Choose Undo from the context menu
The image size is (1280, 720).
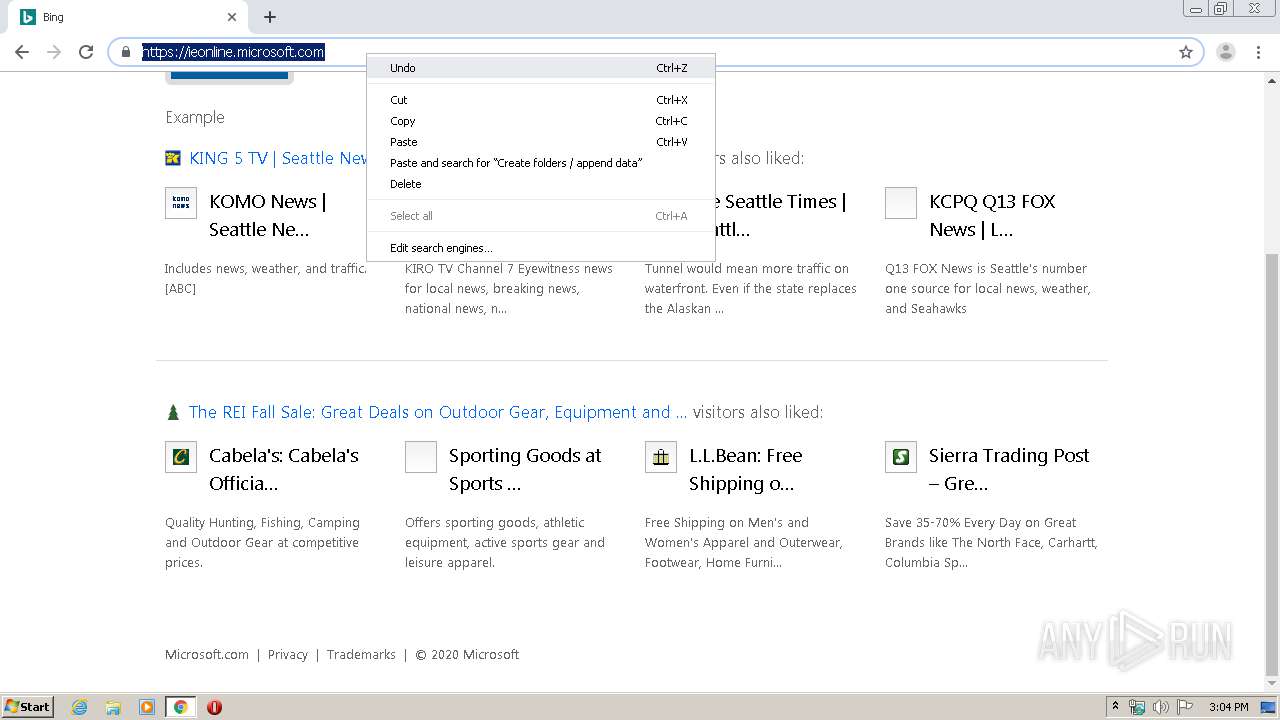click(x=541, y=68)
